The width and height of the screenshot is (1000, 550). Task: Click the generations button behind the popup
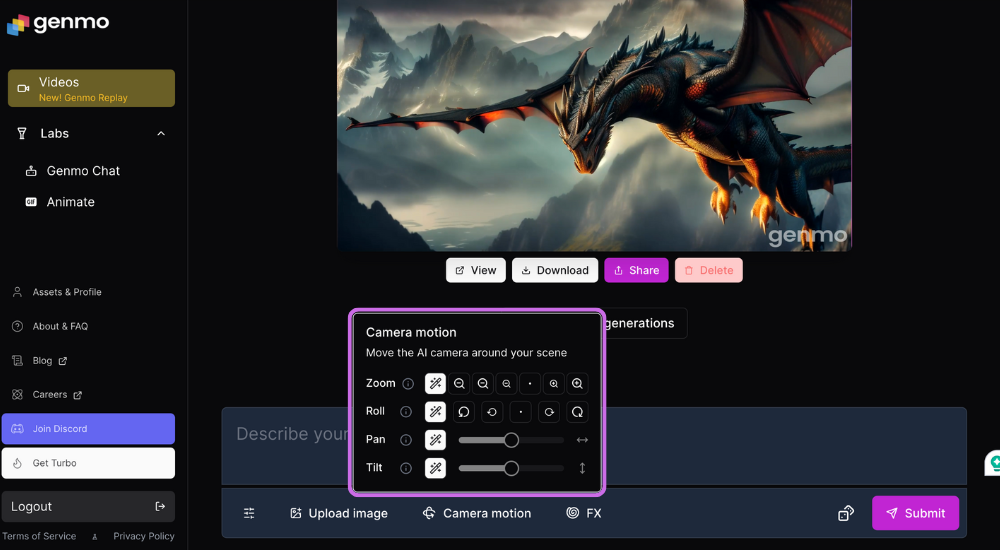[x=645, y=323]
